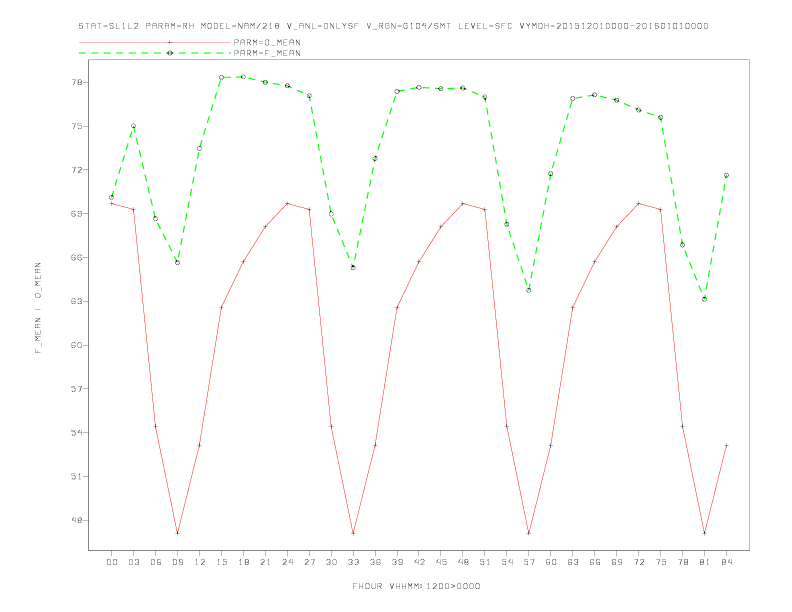
Task: Click y-axis tick label 57
Action: (x=76, y=389)
